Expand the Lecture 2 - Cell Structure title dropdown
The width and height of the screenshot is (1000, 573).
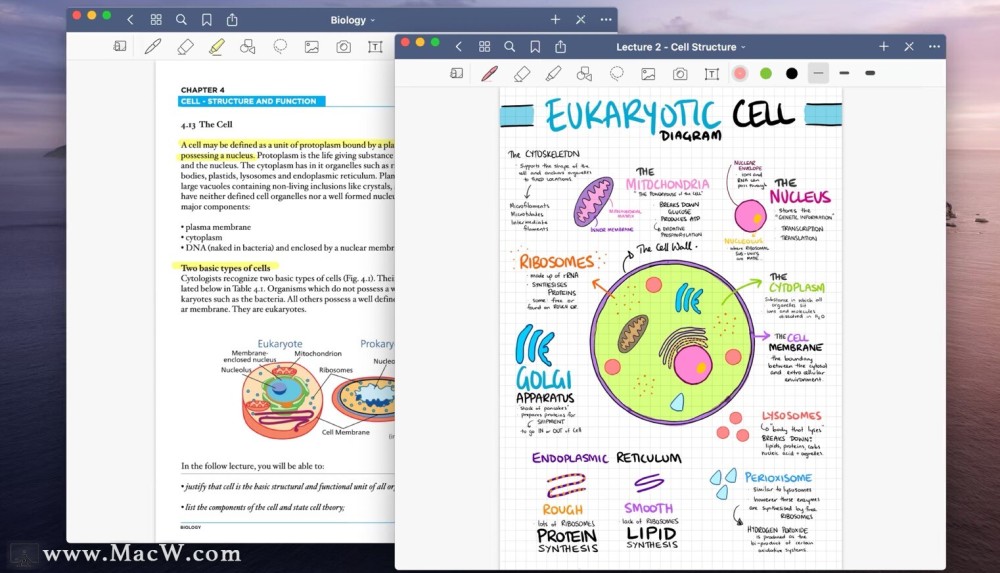click(x=680, y=47)
